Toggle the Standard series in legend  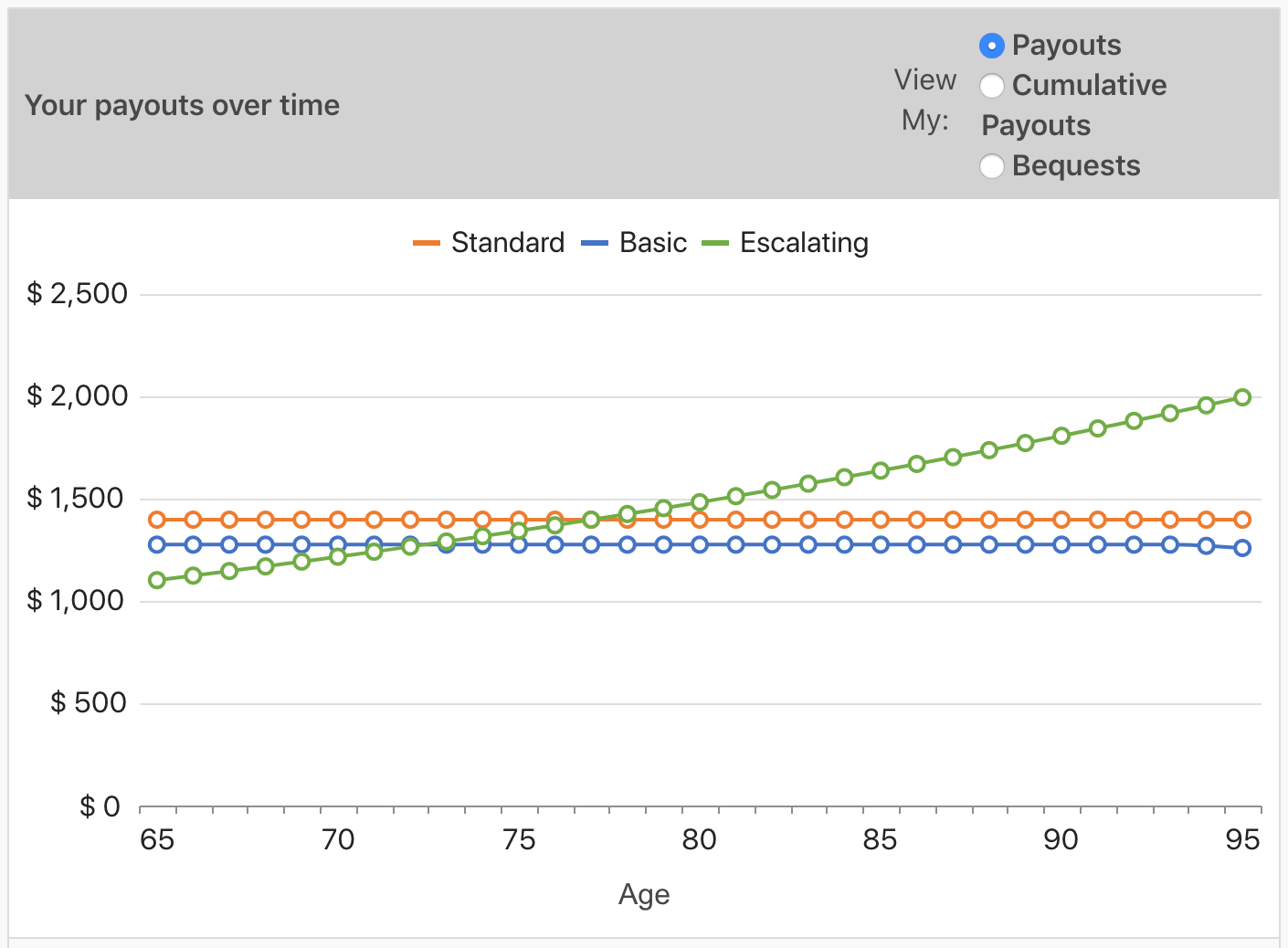click(507, 243)
